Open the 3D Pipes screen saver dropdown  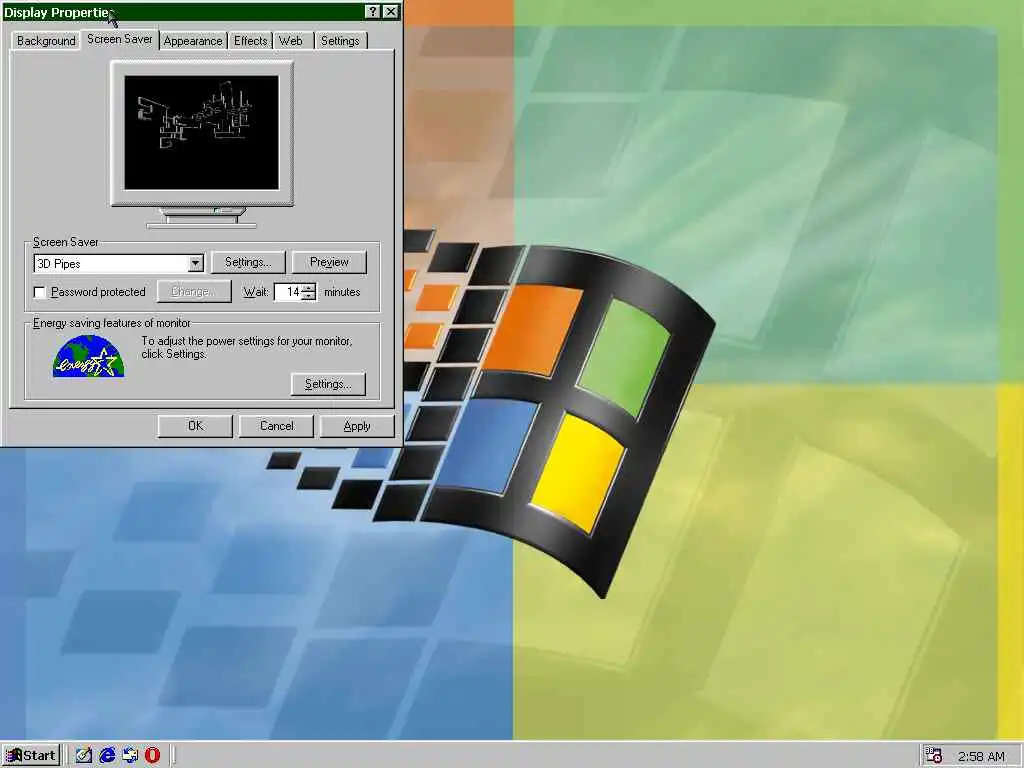195,263
